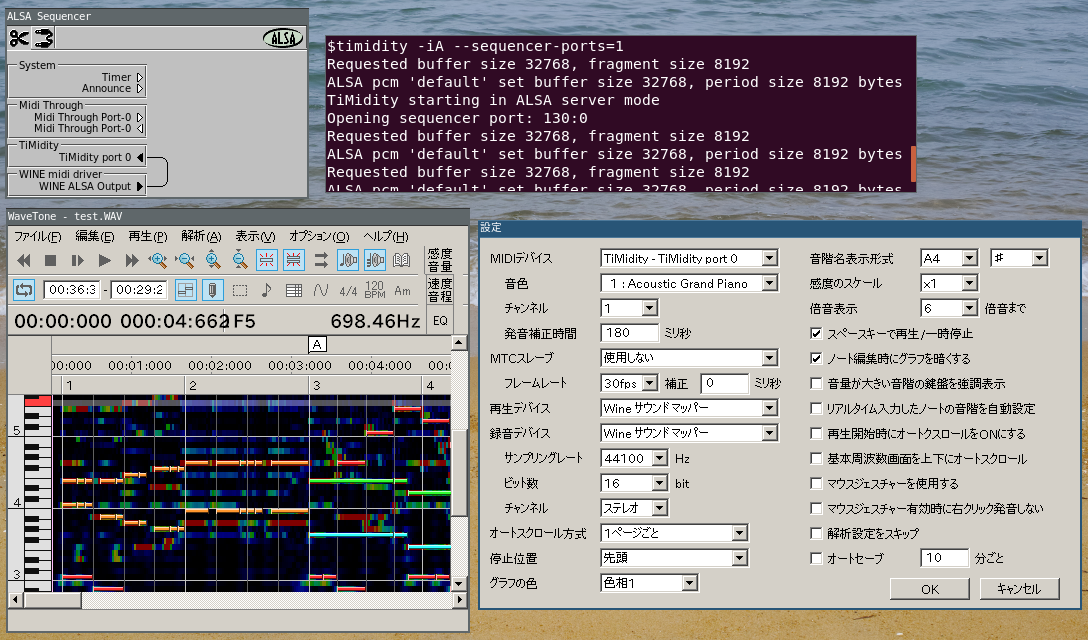The height and width of the screenshot is (640, 1088).
Task: Expand the サンプリングレート 44100 dropdown
Action: 659,458
